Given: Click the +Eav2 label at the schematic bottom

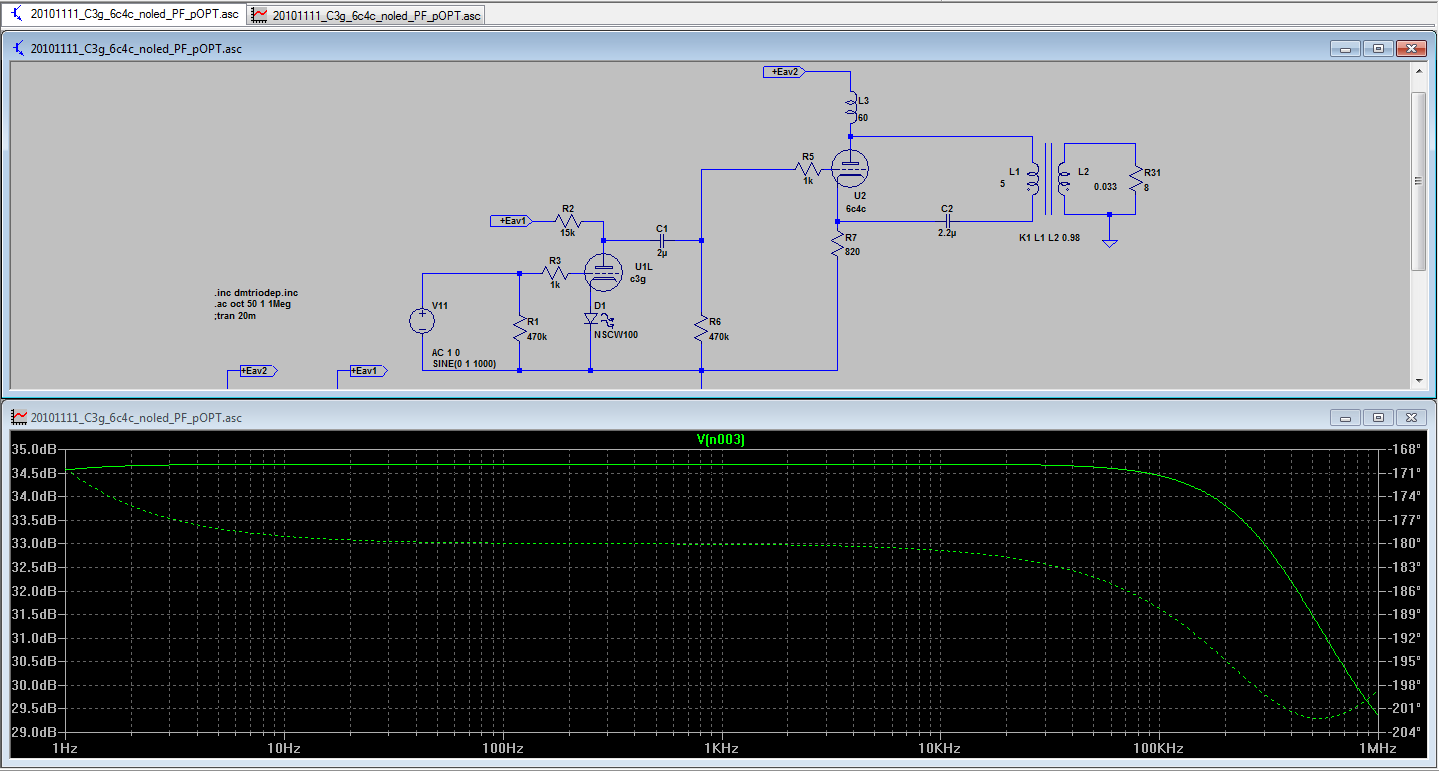Looking at the screenshot, I should [257, 371].
